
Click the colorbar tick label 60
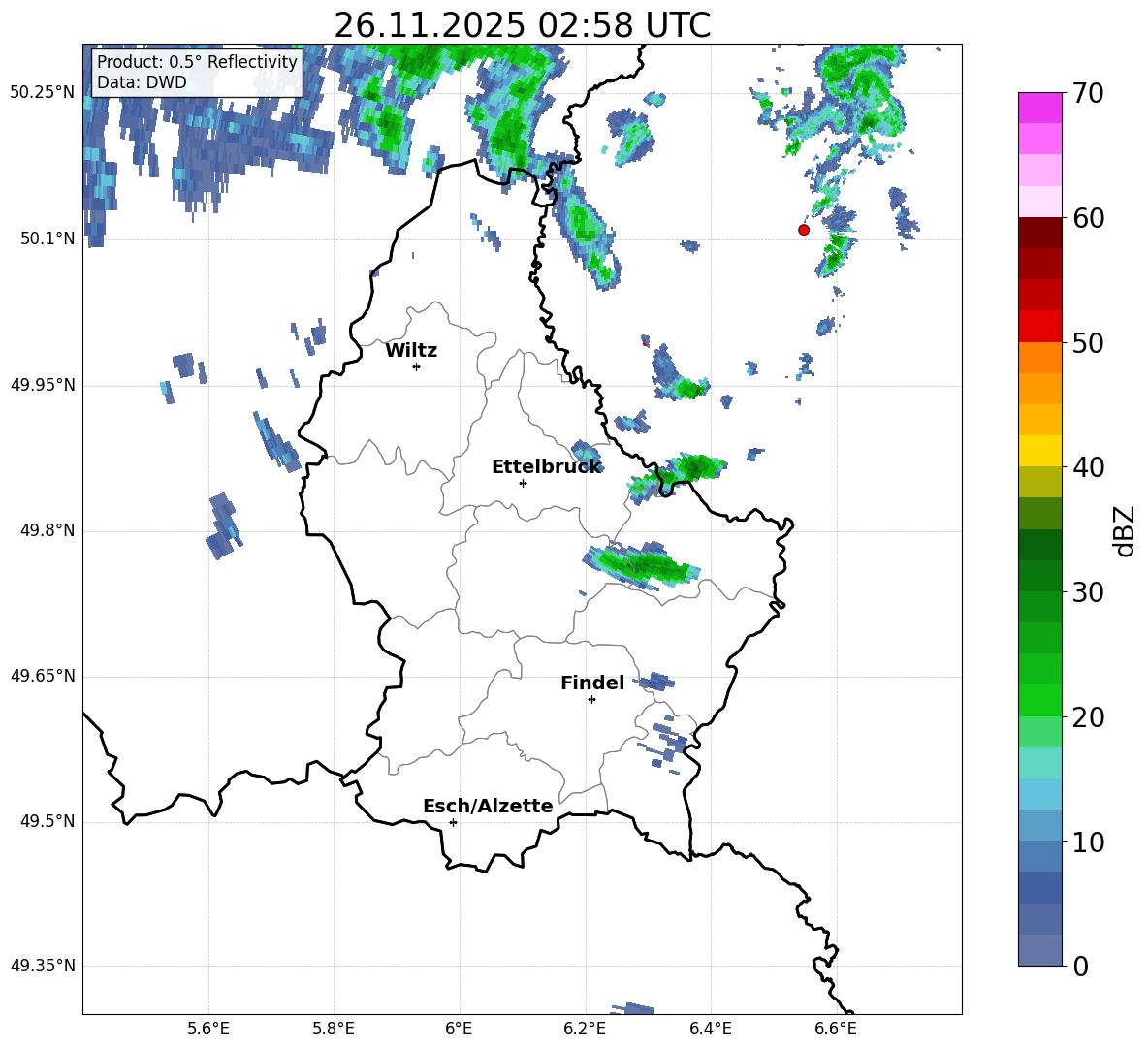[1088, 218]
